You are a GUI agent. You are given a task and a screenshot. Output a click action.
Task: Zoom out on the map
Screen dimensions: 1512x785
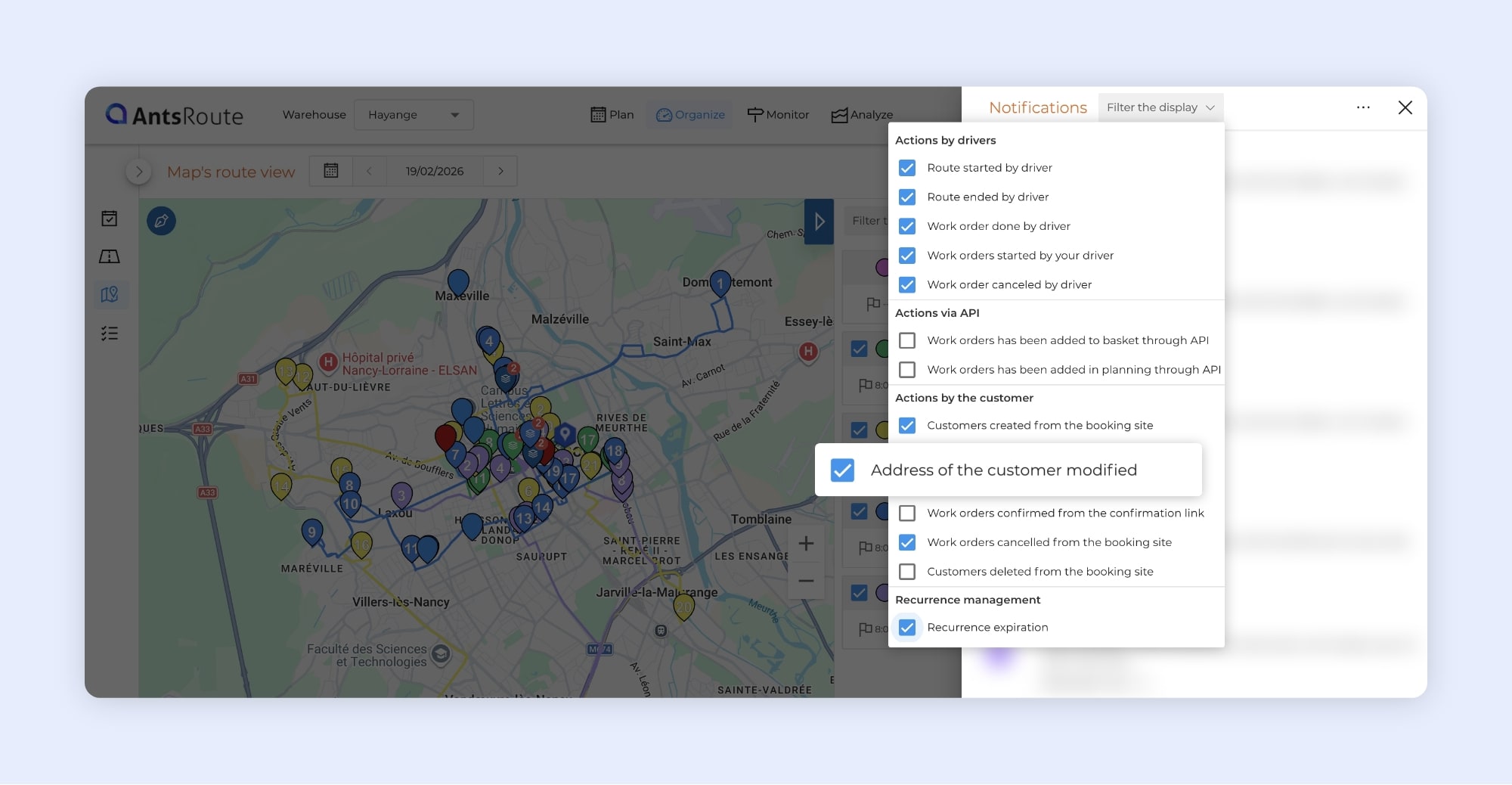tap(806, 581)
